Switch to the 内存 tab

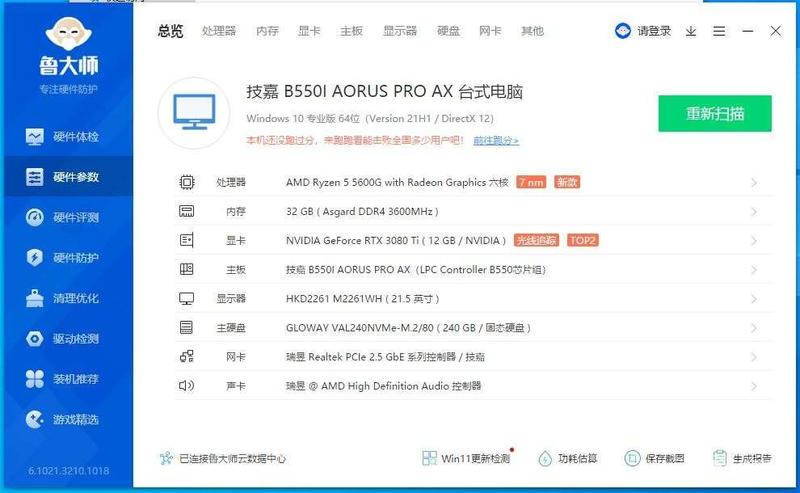[x=267, y=31]
